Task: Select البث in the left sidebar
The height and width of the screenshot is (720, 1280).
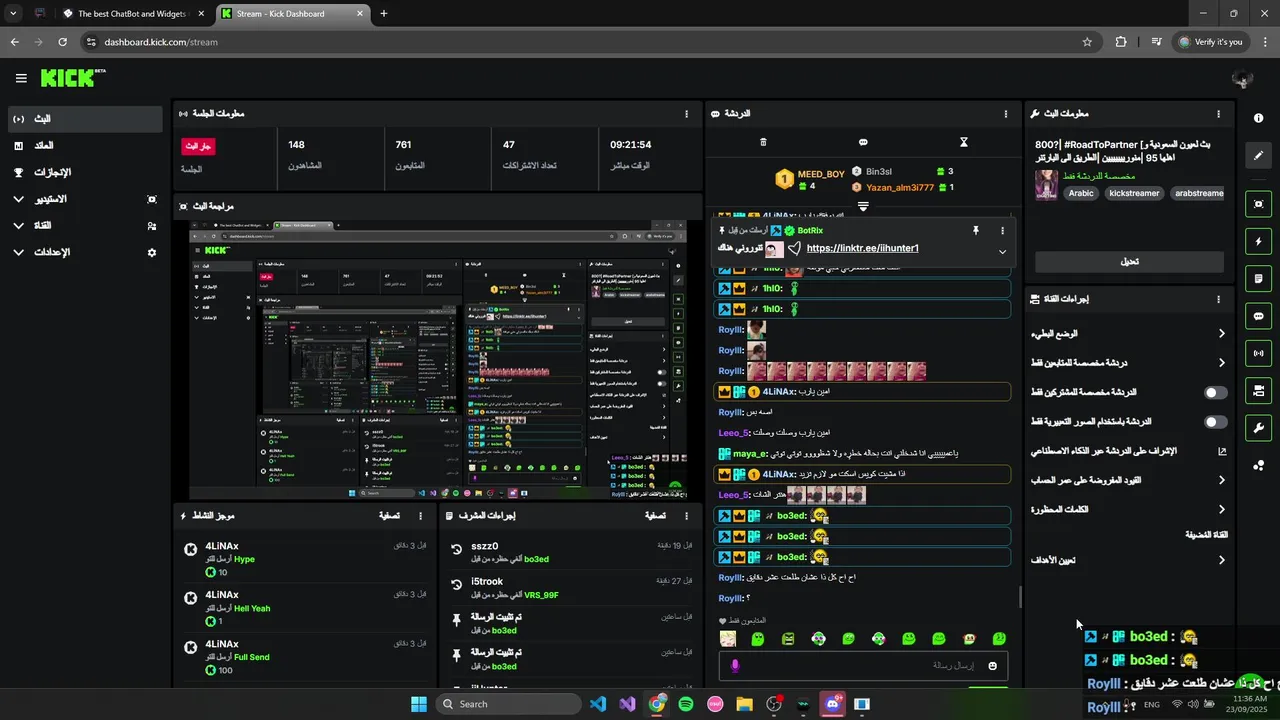Action: click(84, 119)
